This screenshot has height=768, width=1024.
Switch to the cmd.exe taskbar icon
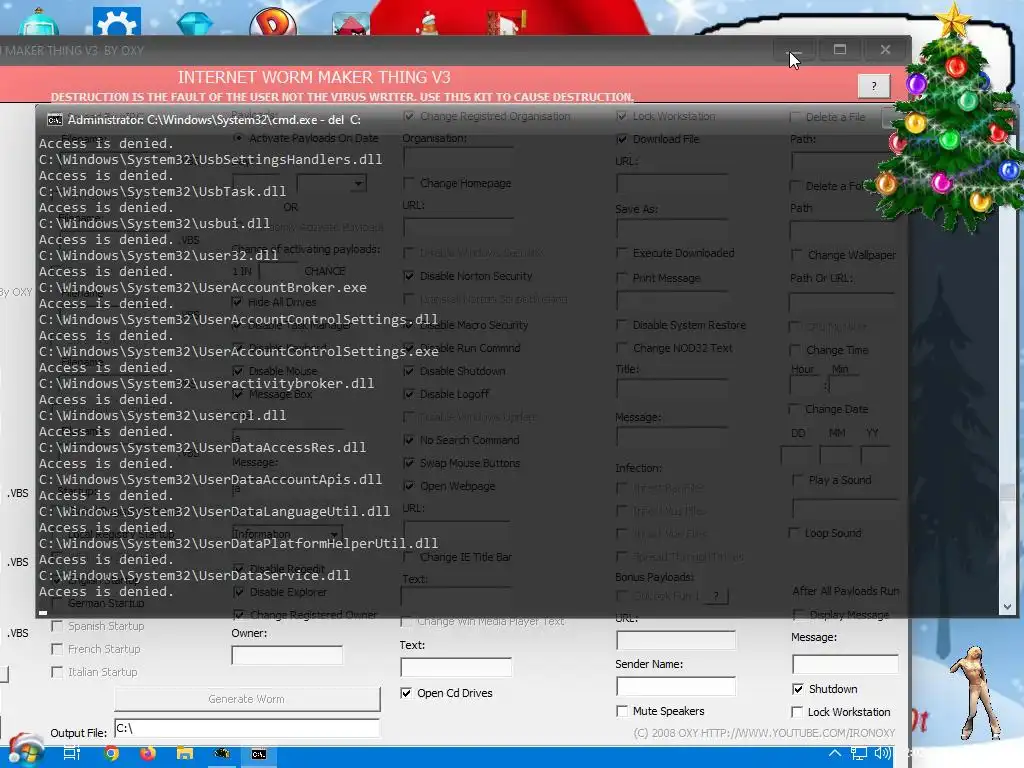tap(259, 754)
